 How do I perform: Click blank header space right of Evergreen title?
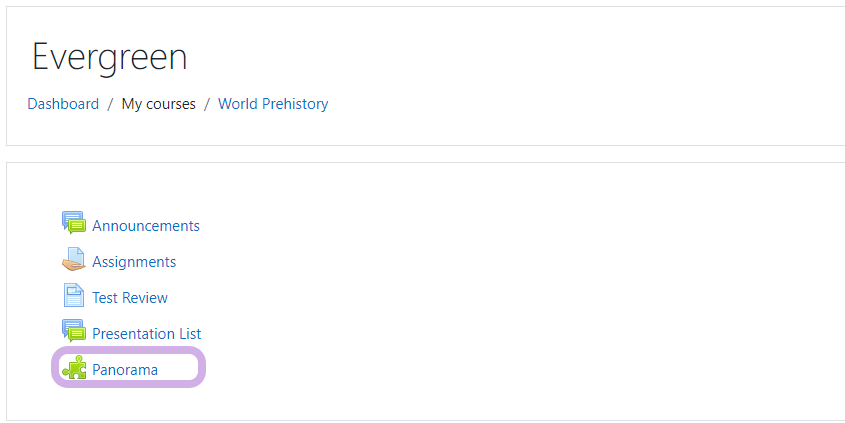[x=500, y=57]
